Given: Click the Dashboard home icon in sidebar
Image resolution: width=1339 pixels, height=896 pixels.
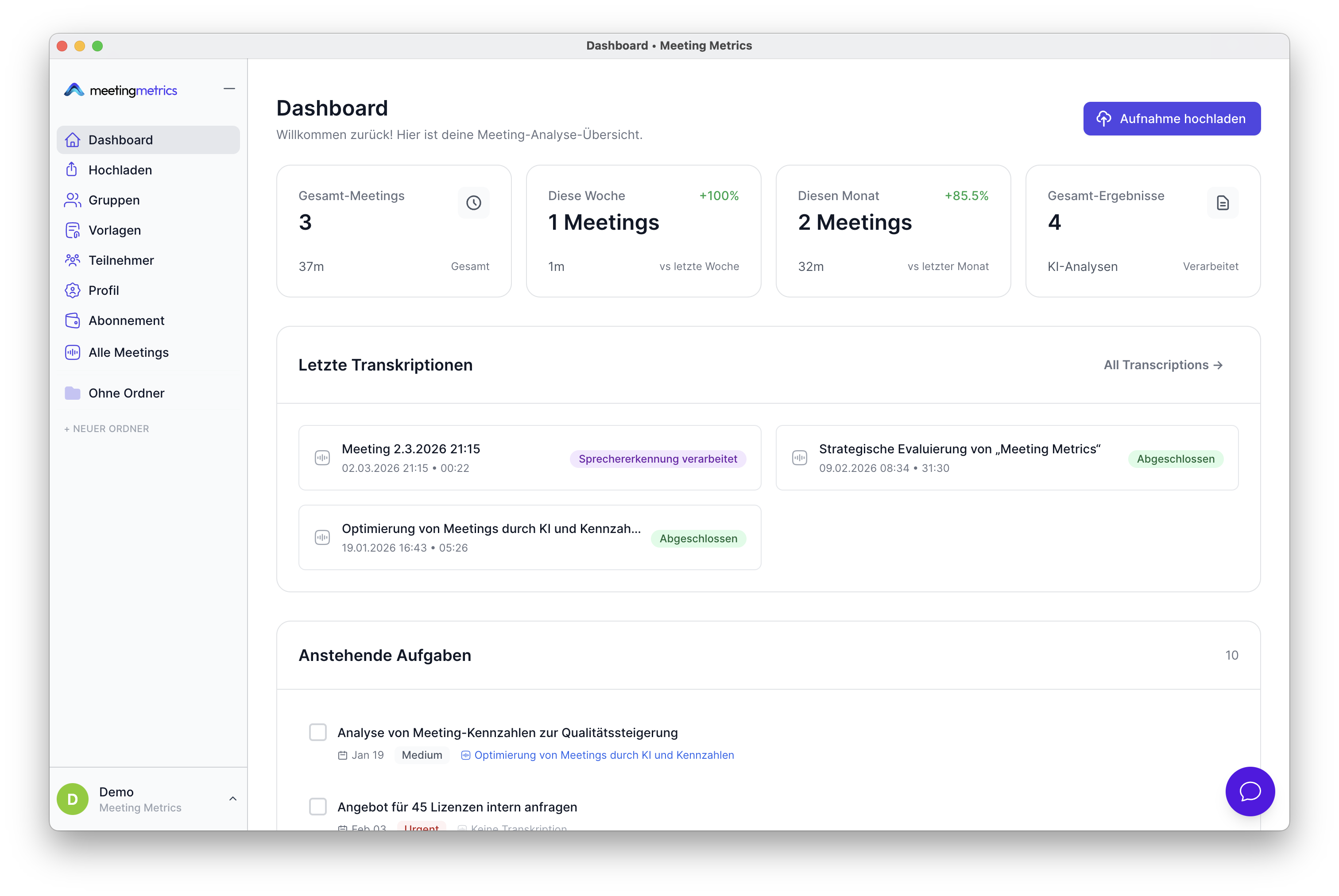Looking at the screenshot, I should tap(73, 140).
